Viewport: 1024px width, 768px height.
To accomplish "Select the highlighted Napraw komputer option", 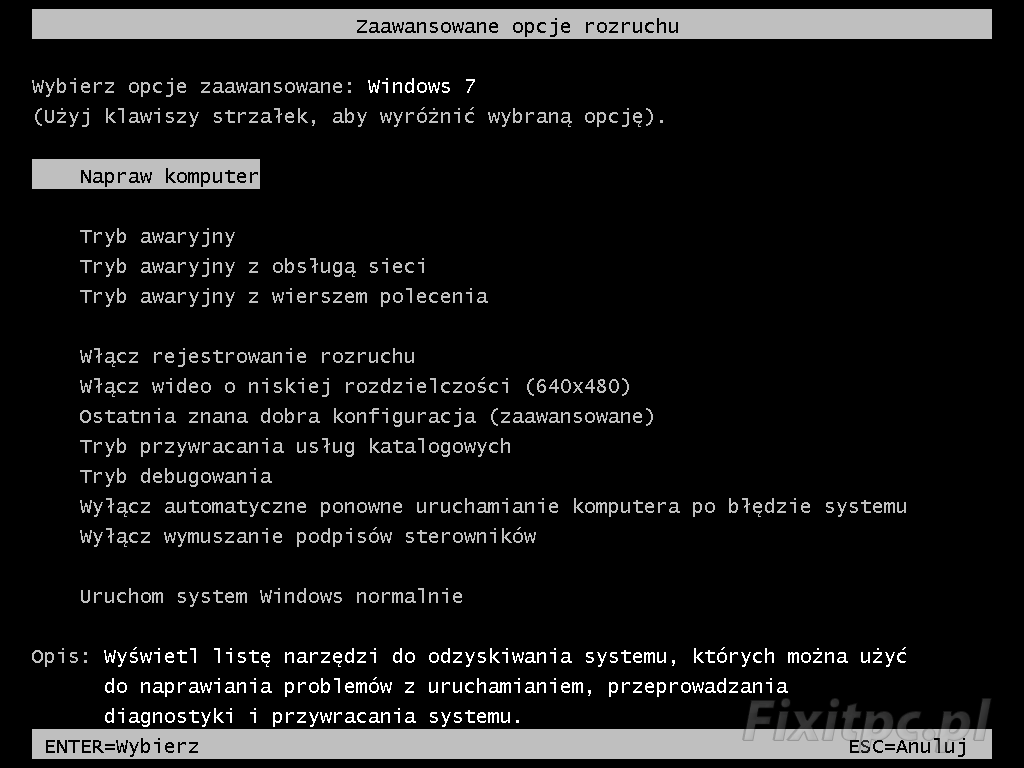I will [146, 174].
